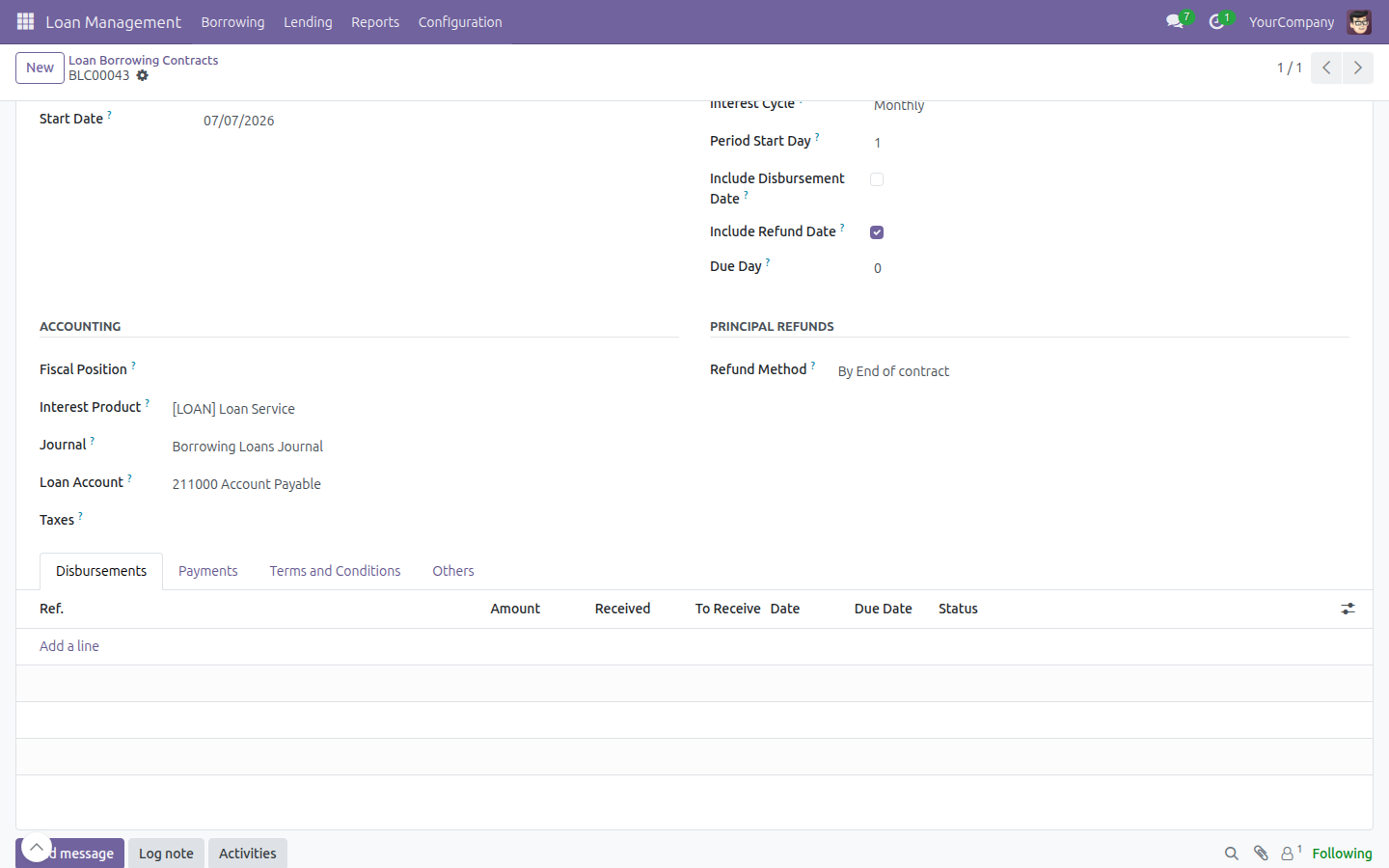The height and width of the screenshot is (868, 1389).
Task: Click the Activities button
Action: pyautogui.click(x=247, y=854)
